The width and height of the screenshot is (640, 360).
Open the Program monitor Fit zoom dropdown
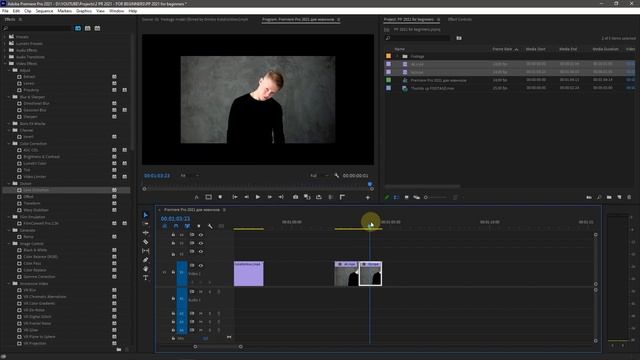pyautogui.click(x=190, y=176)
